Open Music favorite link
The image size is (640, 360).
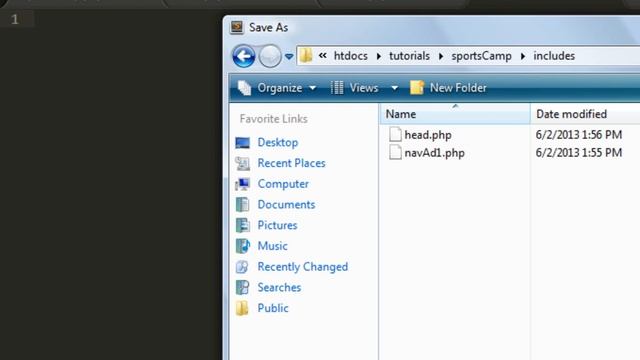pyautogui.click(x=272, y=246)
